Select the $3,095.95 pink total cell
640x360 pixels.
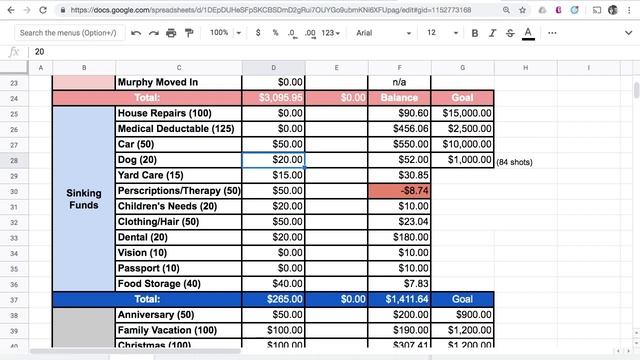coord(273,98)
